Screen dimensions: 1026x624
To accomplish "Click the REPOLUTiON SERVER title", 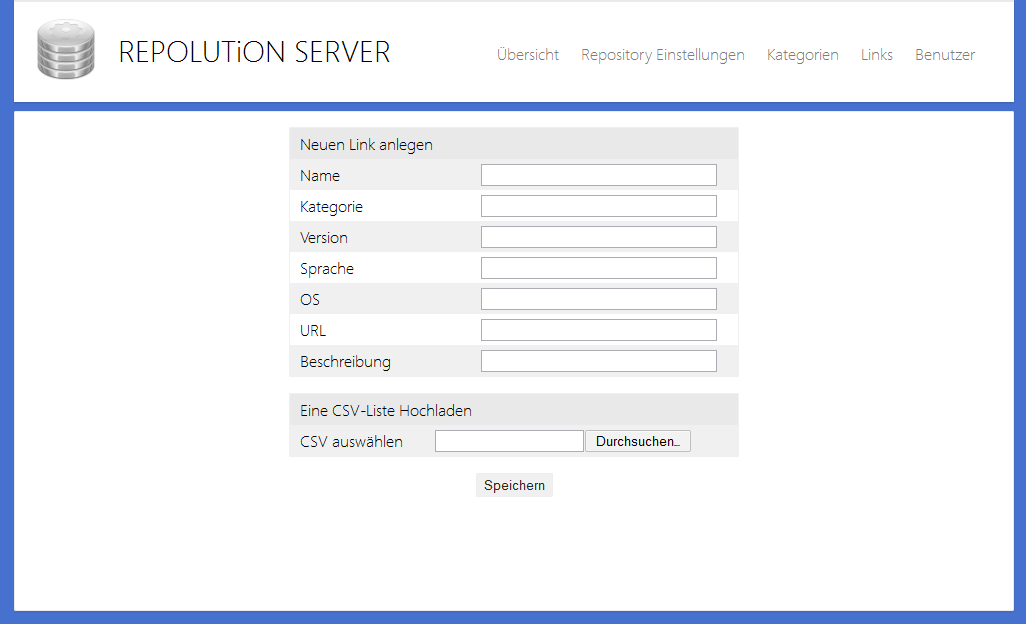I will coord(254,52).
